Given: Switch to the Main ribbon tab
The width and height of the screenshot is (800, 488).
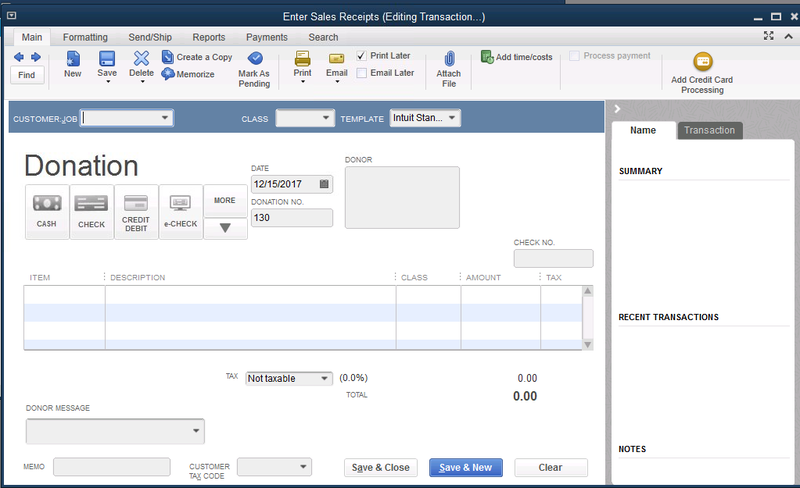Looking at the screenshot, I should coord(32,37).
